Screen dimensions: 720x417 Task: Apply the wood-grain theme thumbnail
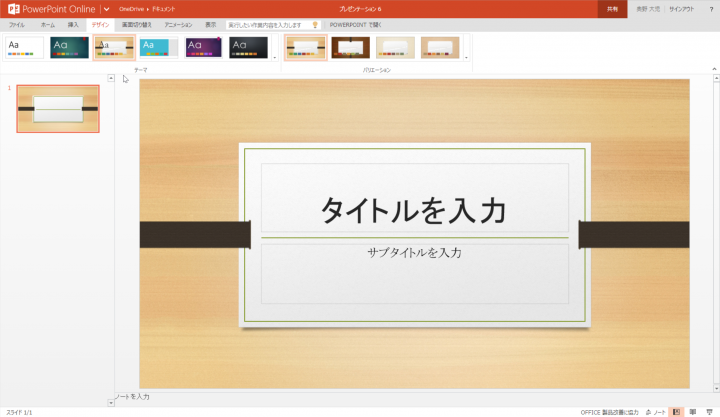(114, 48)
